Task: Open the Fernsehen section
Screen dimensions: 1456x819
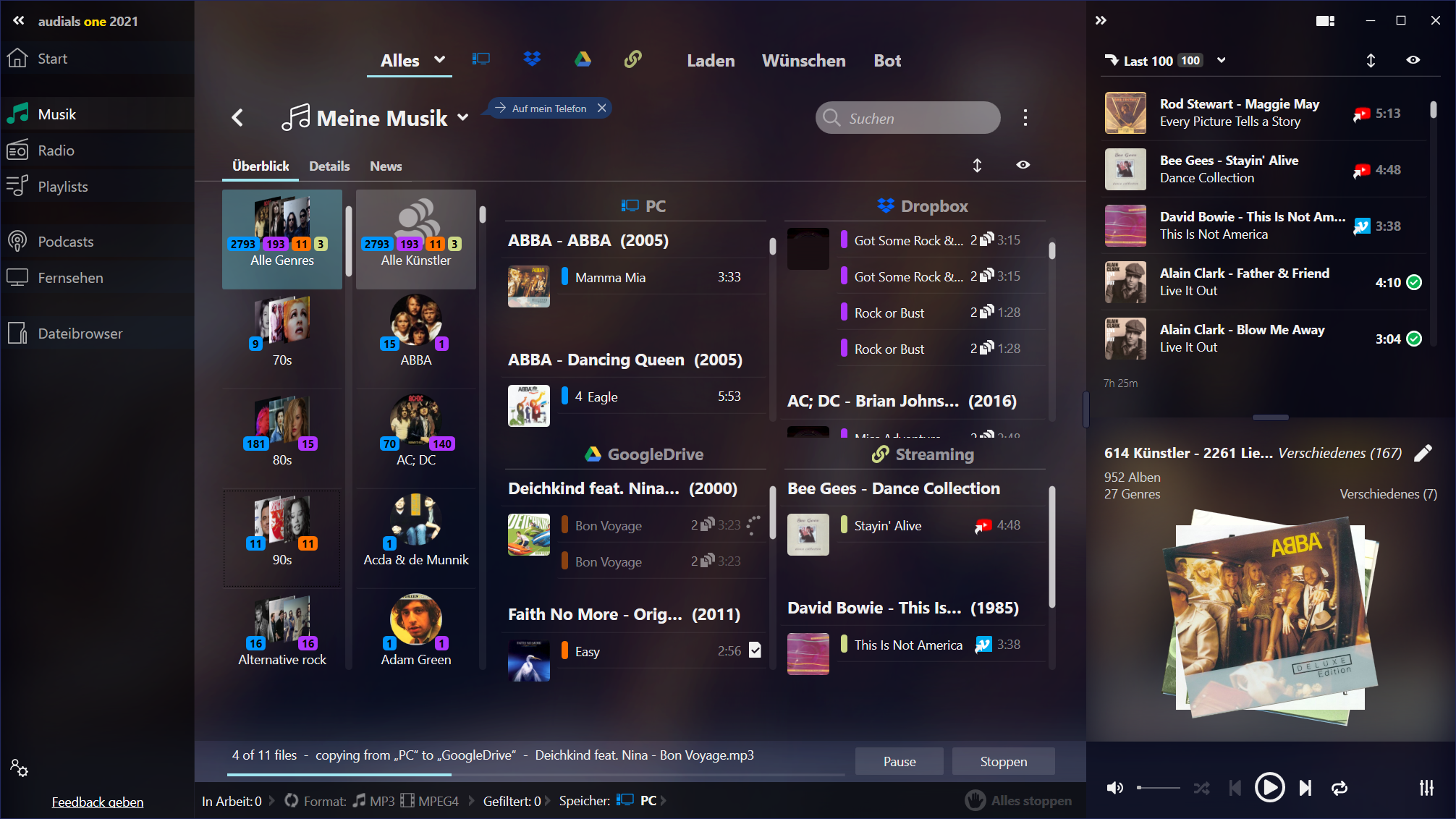Action: [x=97, y=278]
